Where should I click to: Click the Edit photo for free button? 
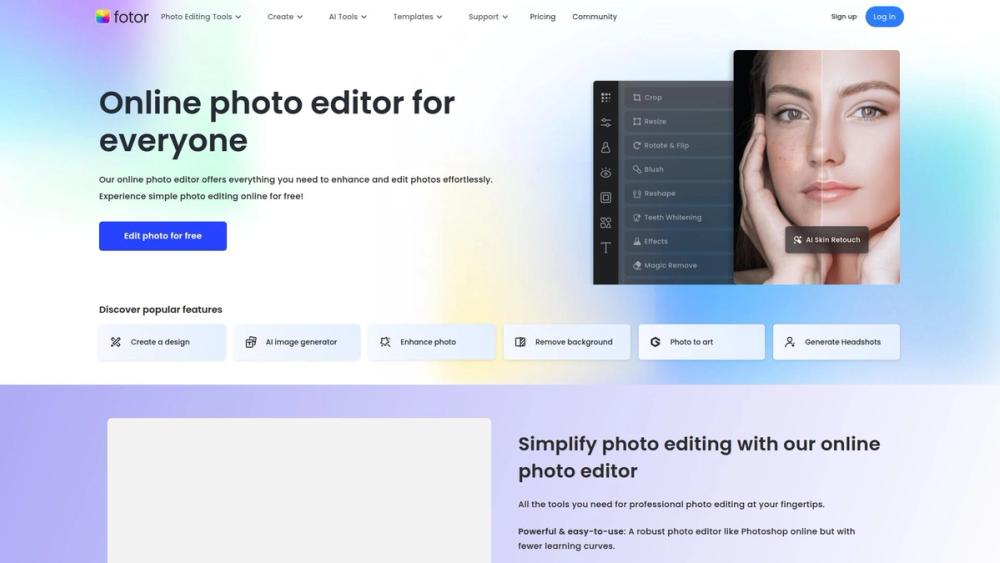(x=163, y=236)
